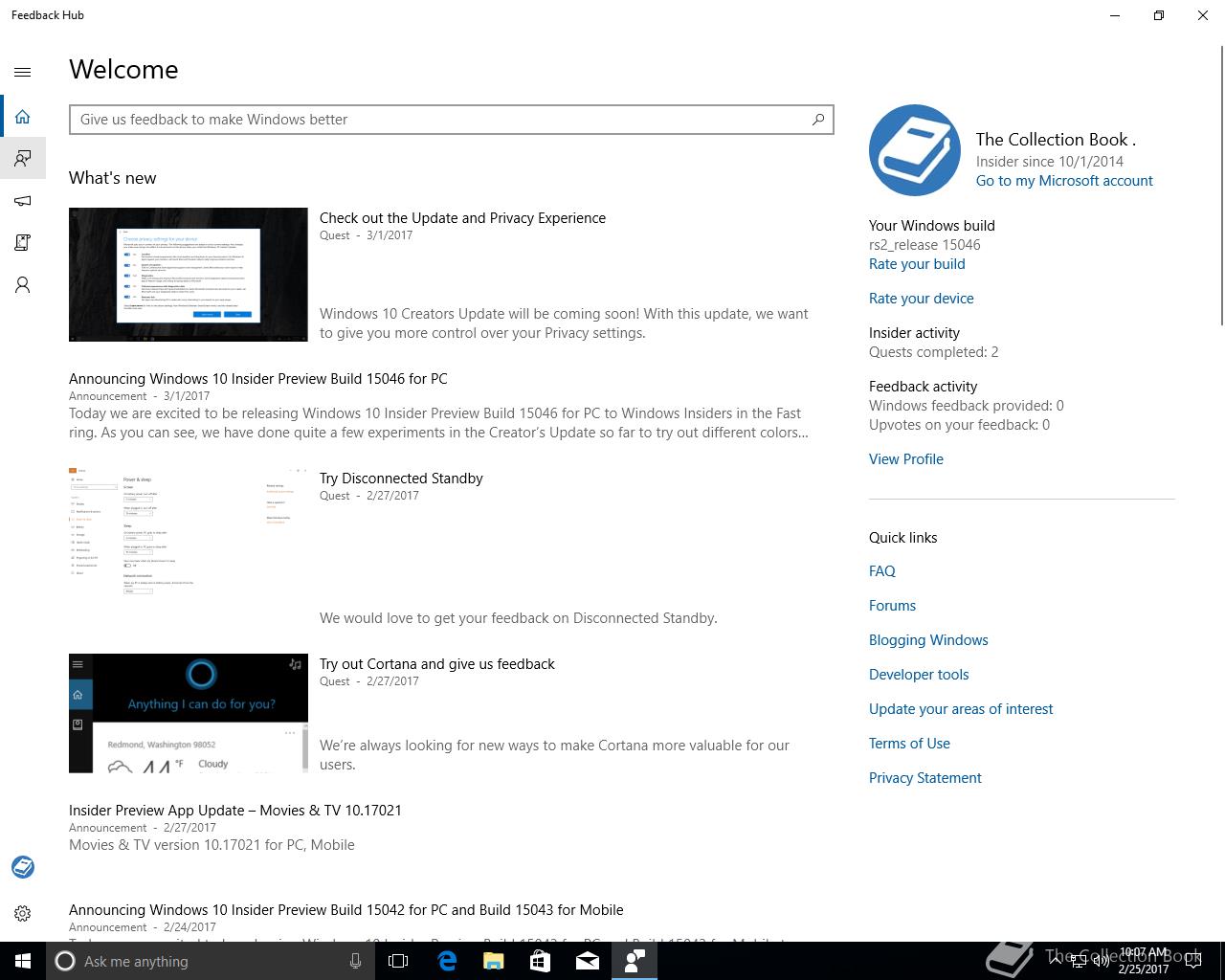Click the Cortana circle icon in the taskbar
1225x980 pixels.
[x=65, y=961]
